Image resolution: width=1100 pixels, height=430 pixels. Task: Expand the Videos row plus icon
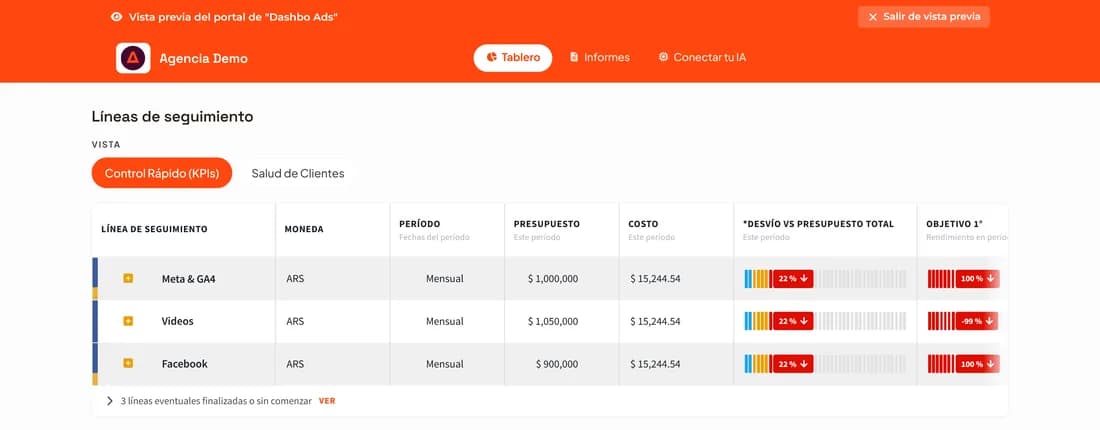tap(128, 321)
